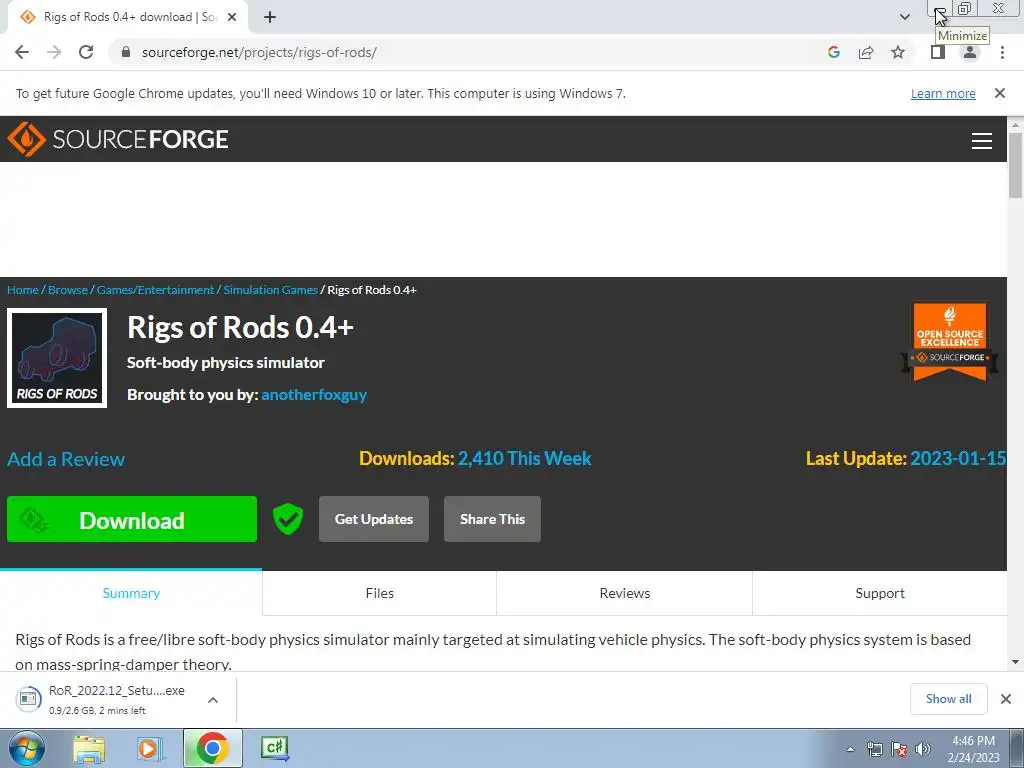1024x768 pixels.
Task: Click the RoR_2022.12_Setup download item
Action: coord(104,699)
